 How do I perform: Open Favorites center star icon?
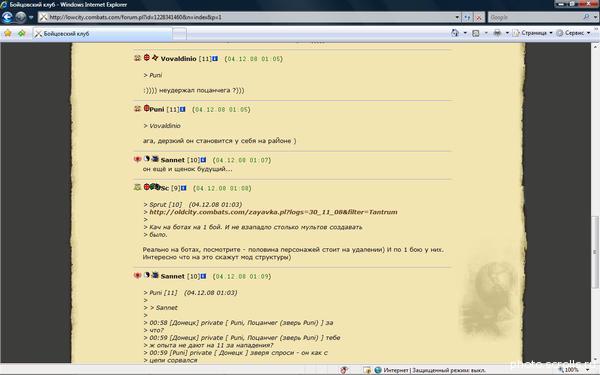8,33
